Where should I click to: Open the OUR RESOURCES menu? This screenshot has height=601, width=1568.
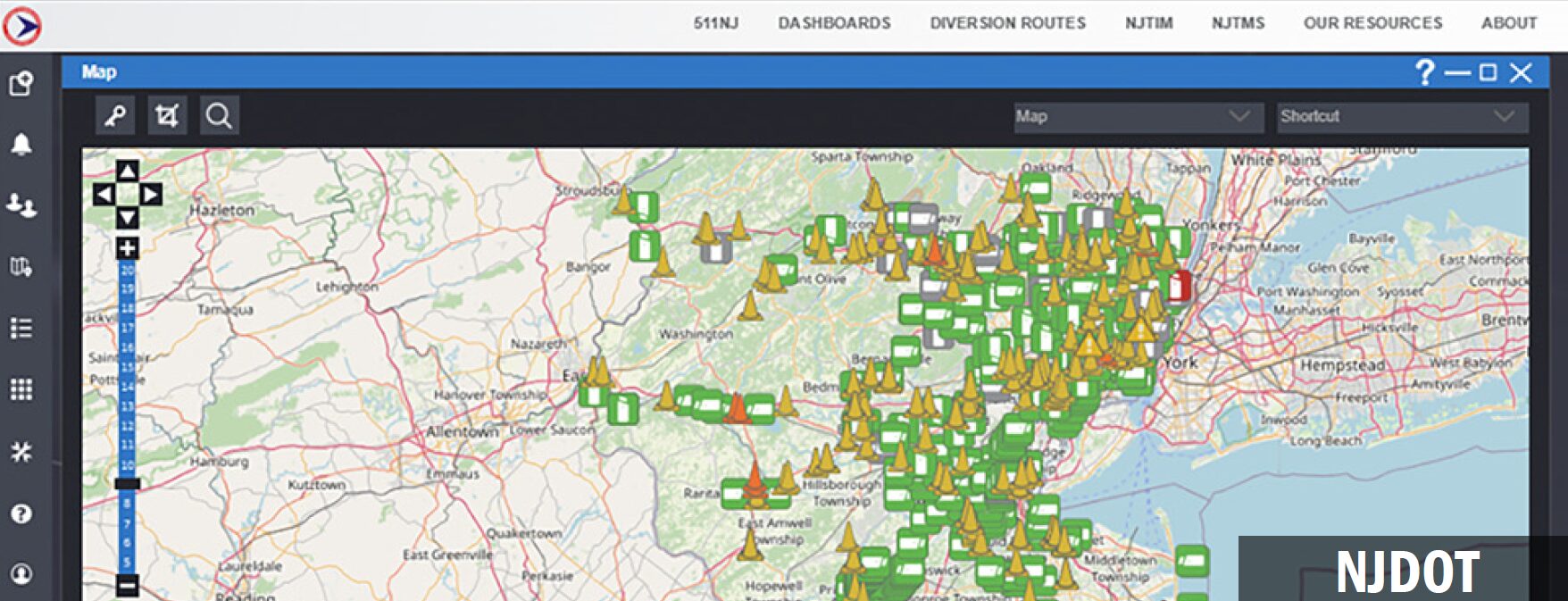(x=1372, y=23)
